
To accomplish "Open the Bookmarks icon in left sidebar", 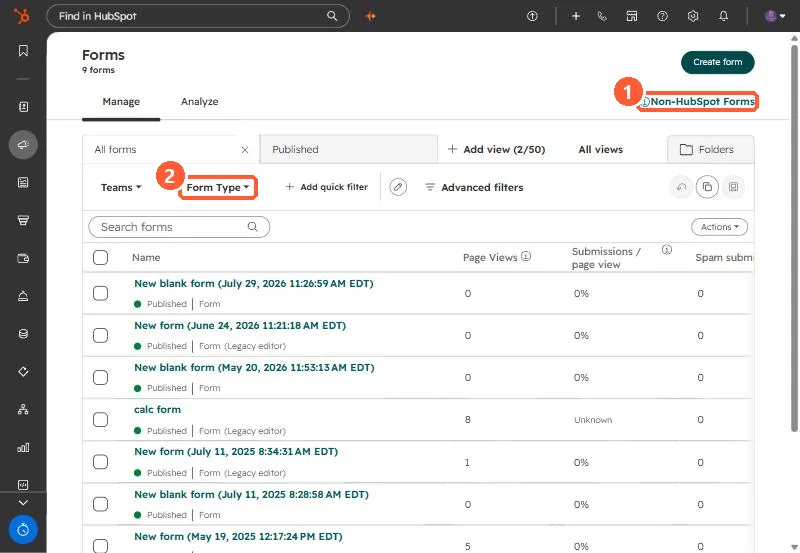I will 23,51.
